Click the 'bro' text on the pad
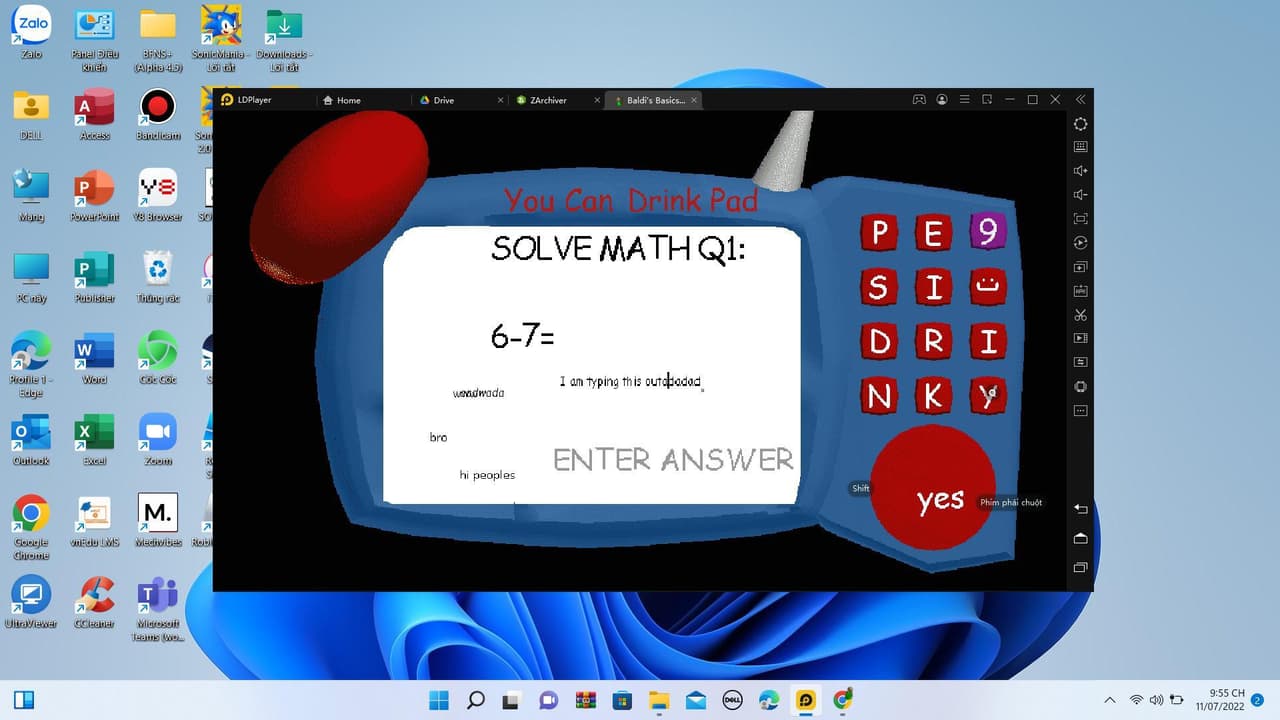This screenshot has height=720, width=1280. point(438,437)
